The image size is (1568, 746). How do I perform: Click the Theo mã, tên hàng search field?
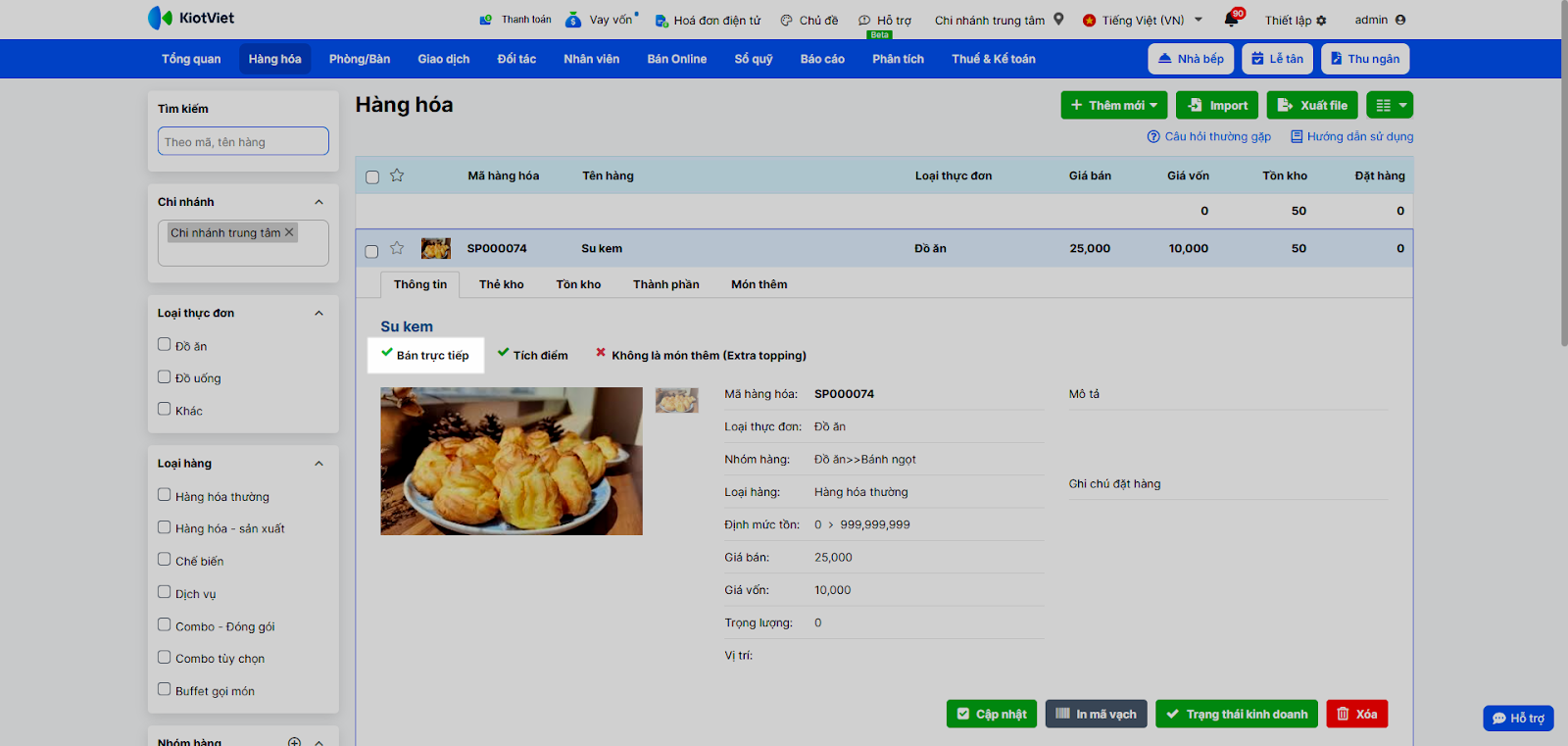tap(243, 141)
